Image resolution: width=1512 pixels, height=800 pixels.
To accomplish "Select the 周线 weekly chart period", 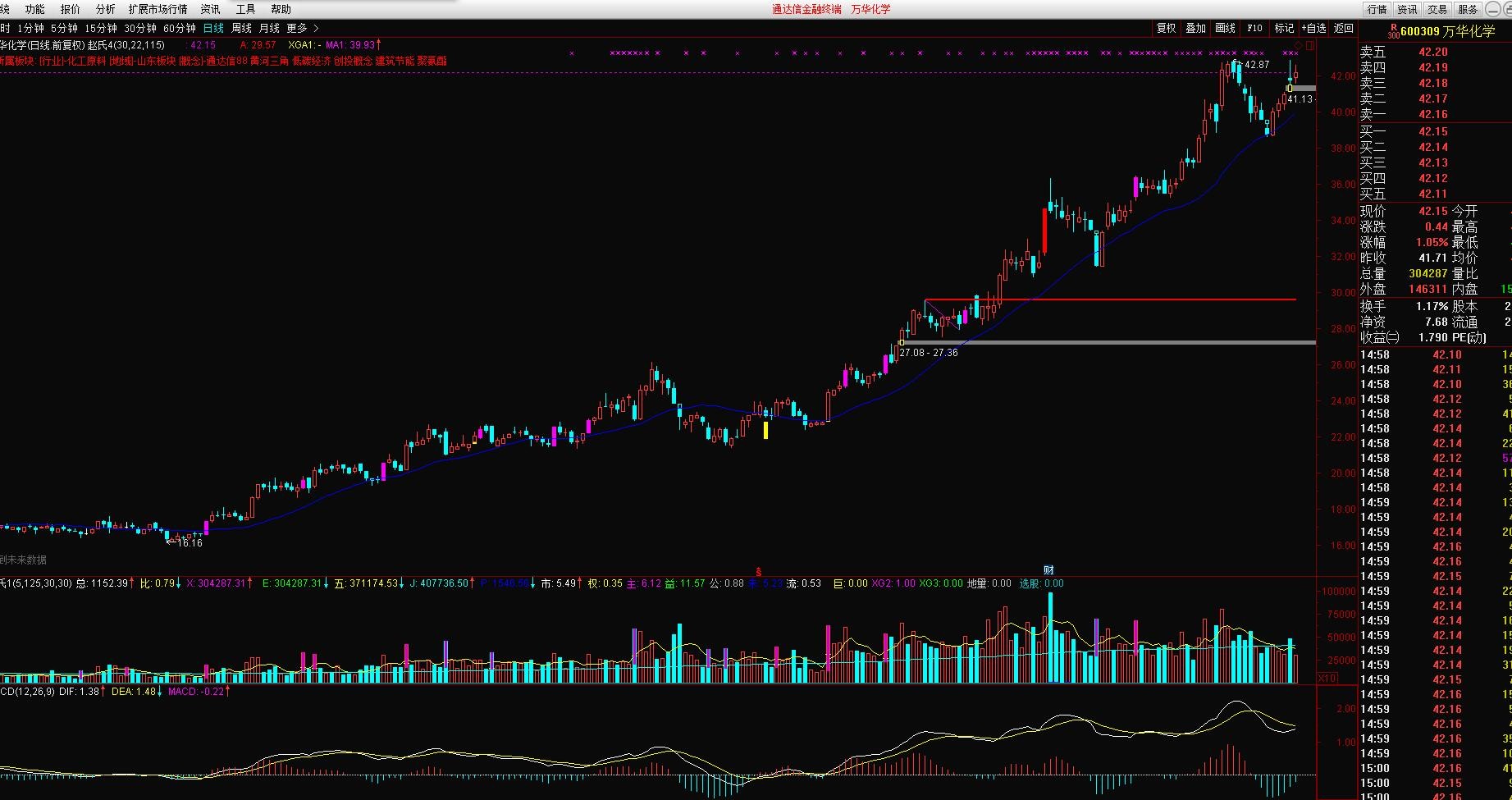I will [x=241, y=28].
